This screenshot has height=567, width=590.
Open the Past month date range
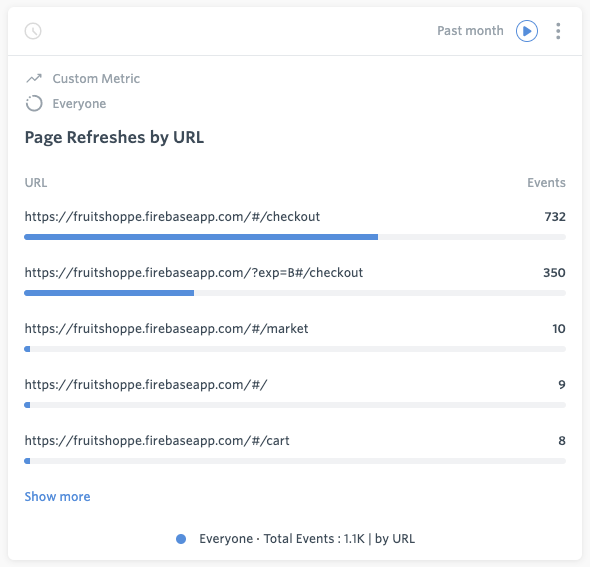tap(470, 30)
